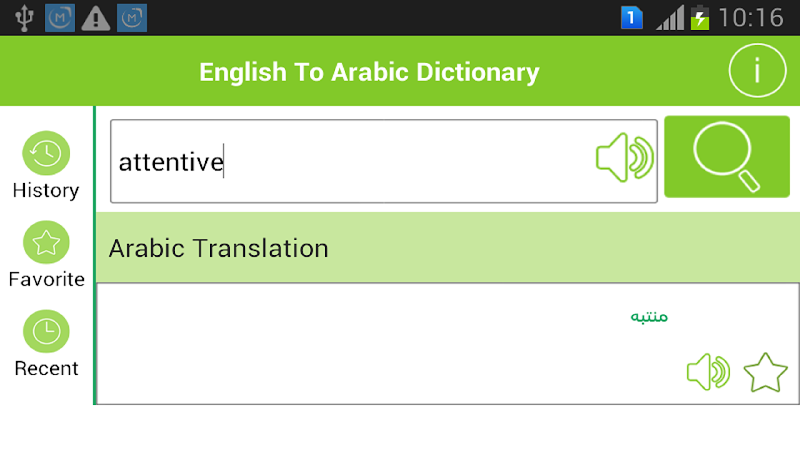Tap the Favorite label

pos(46,279)
